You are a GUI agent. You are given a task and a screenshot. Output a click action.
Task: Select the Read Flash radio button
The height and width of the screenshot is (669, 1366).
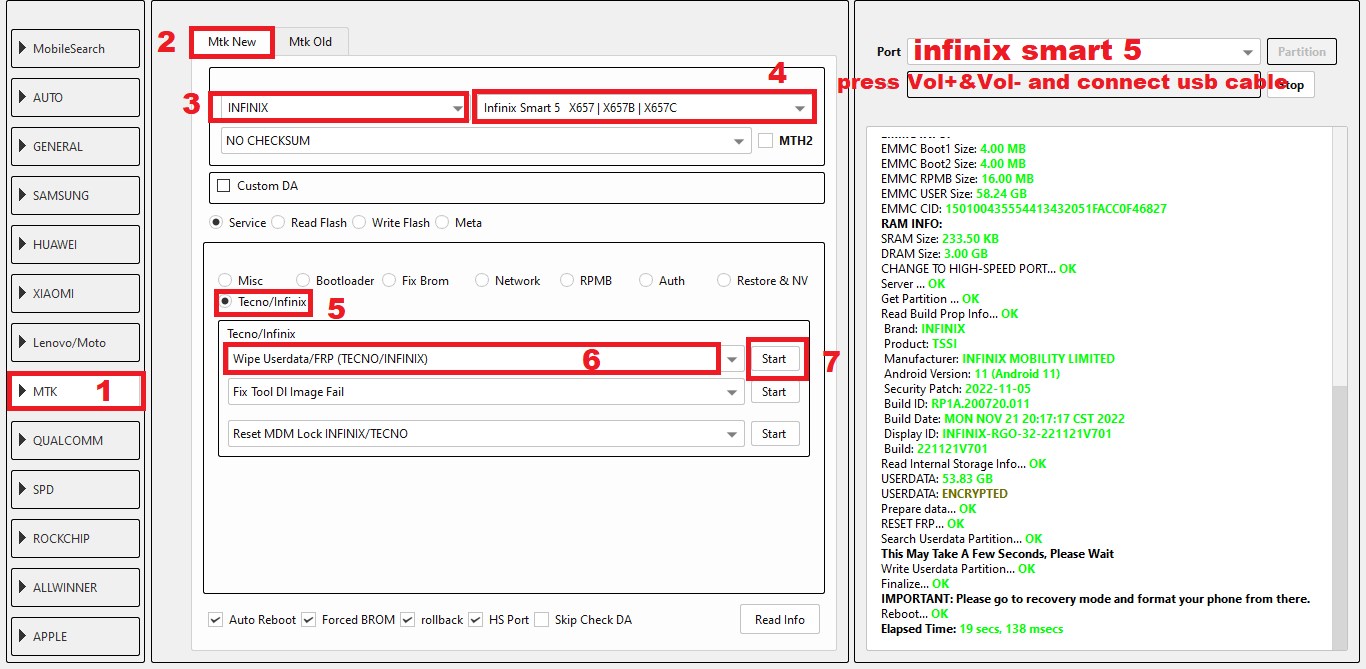(x=278, y=223)
